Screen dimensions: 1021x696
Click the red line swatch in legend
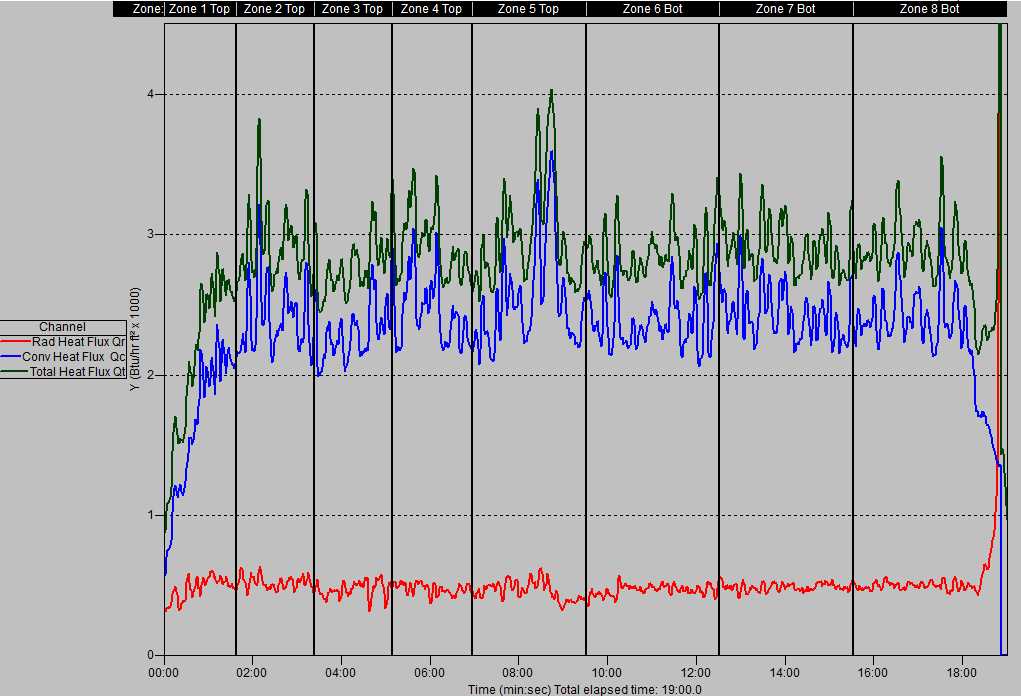click(15, 341)
